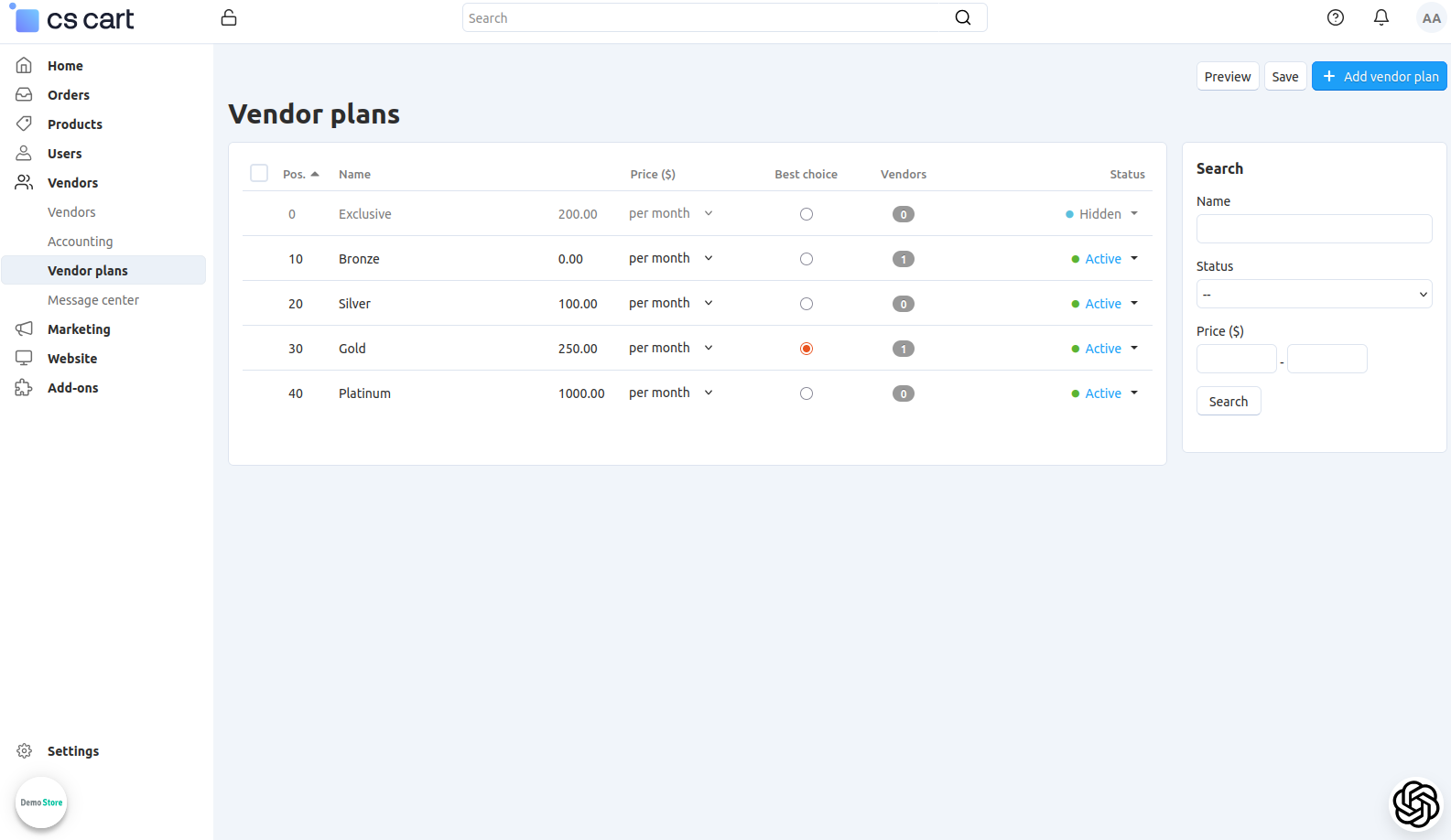
Task: Click the search magnifier icon
Action: pyautogui.click(x=963, y=18)
